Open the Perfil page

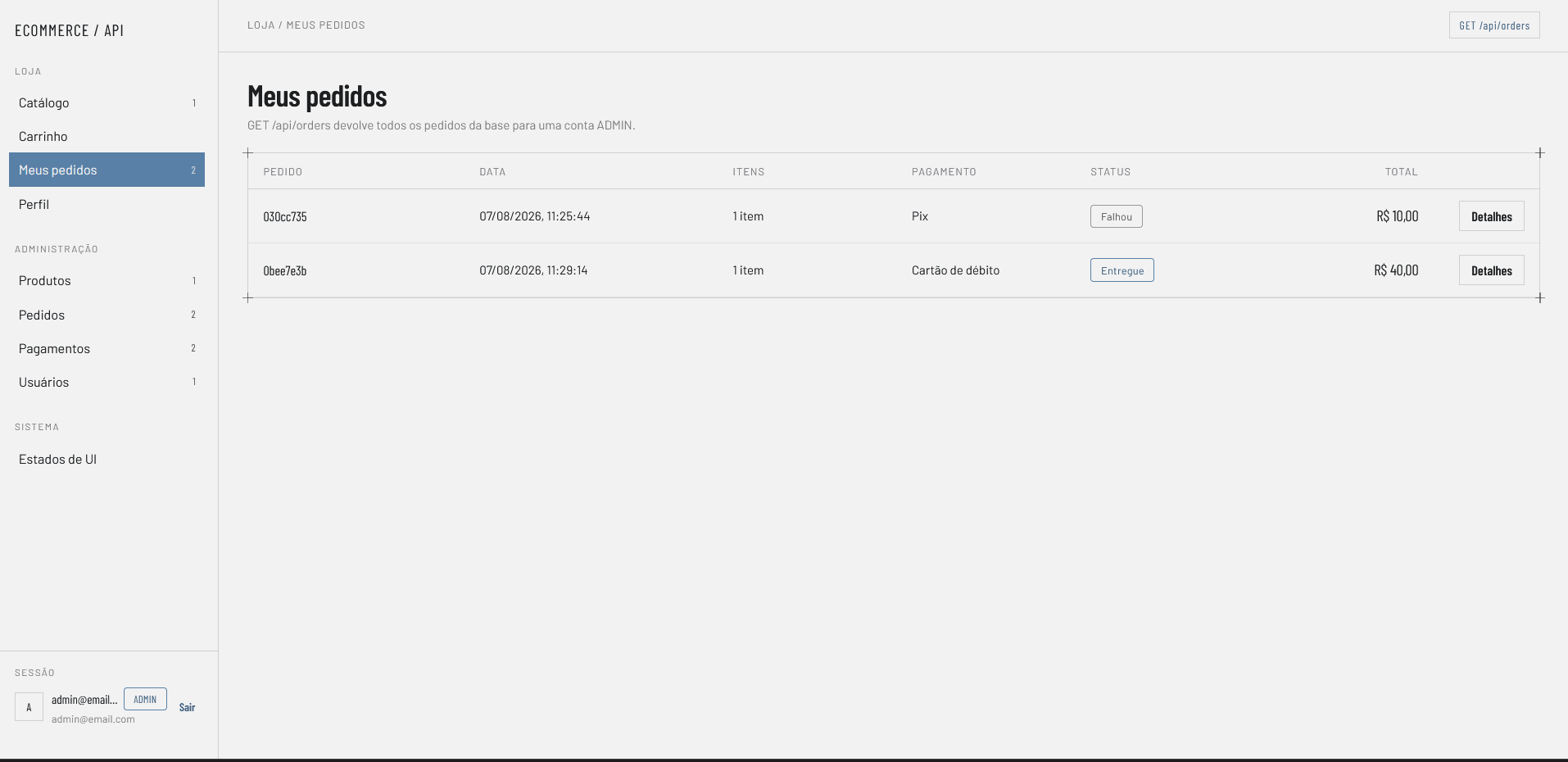pyautogui.click(x=106, y=204)
